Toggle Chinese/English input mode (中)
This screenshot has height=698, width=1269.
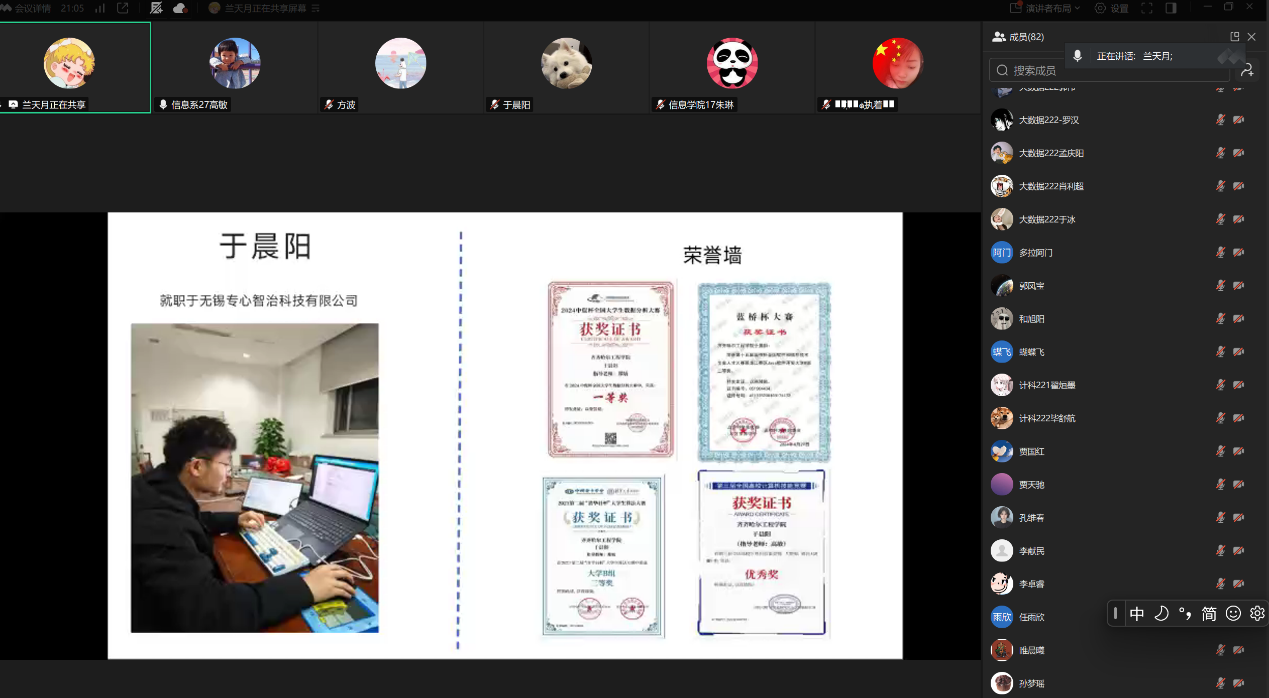[1137, 613]
